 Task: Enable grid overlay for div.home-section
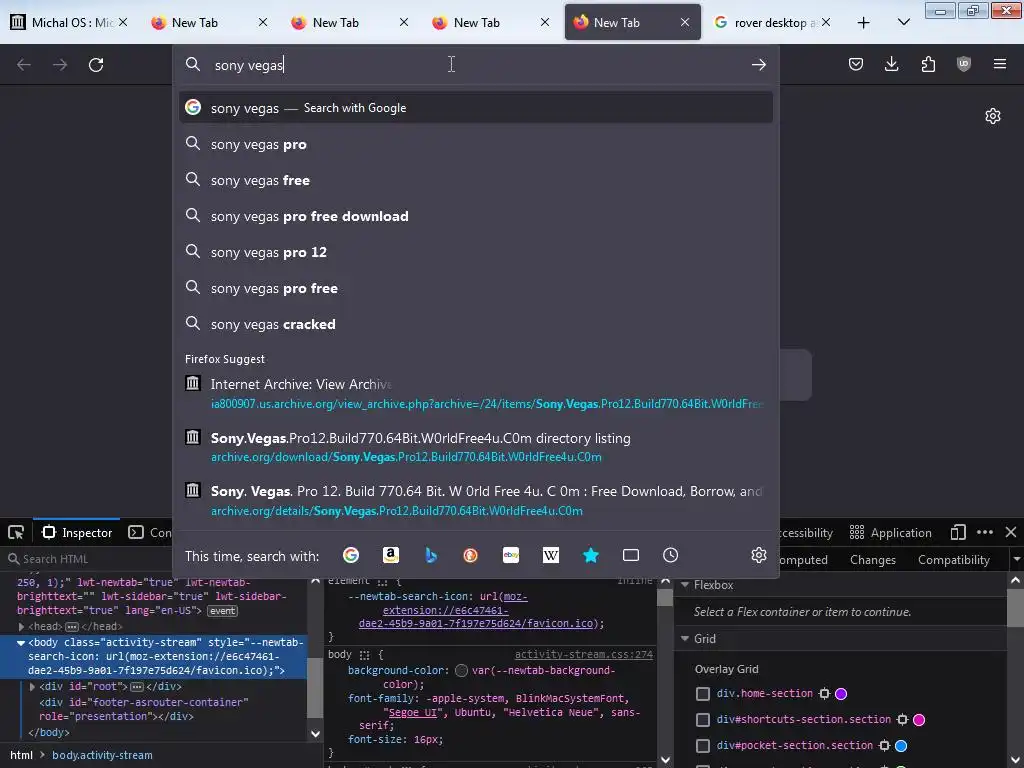pyautogui.click(x=703, y=694)
